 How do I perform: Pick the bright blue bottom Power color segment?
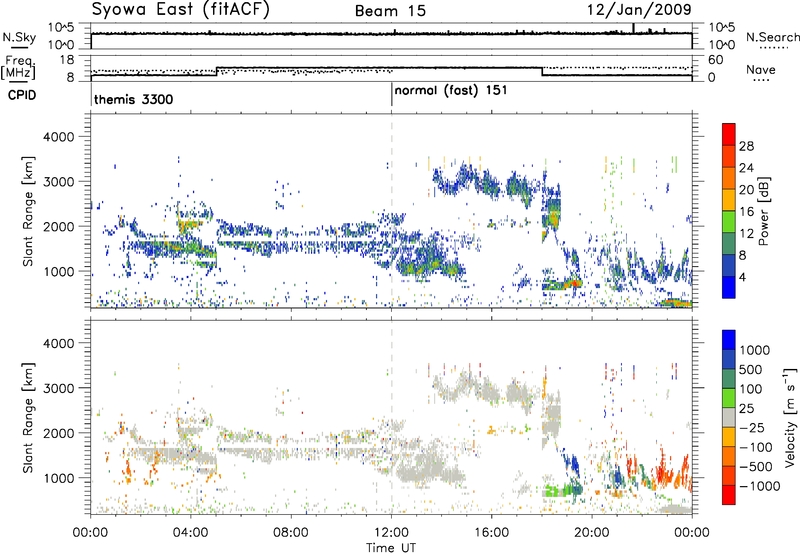tap(729, 287)
